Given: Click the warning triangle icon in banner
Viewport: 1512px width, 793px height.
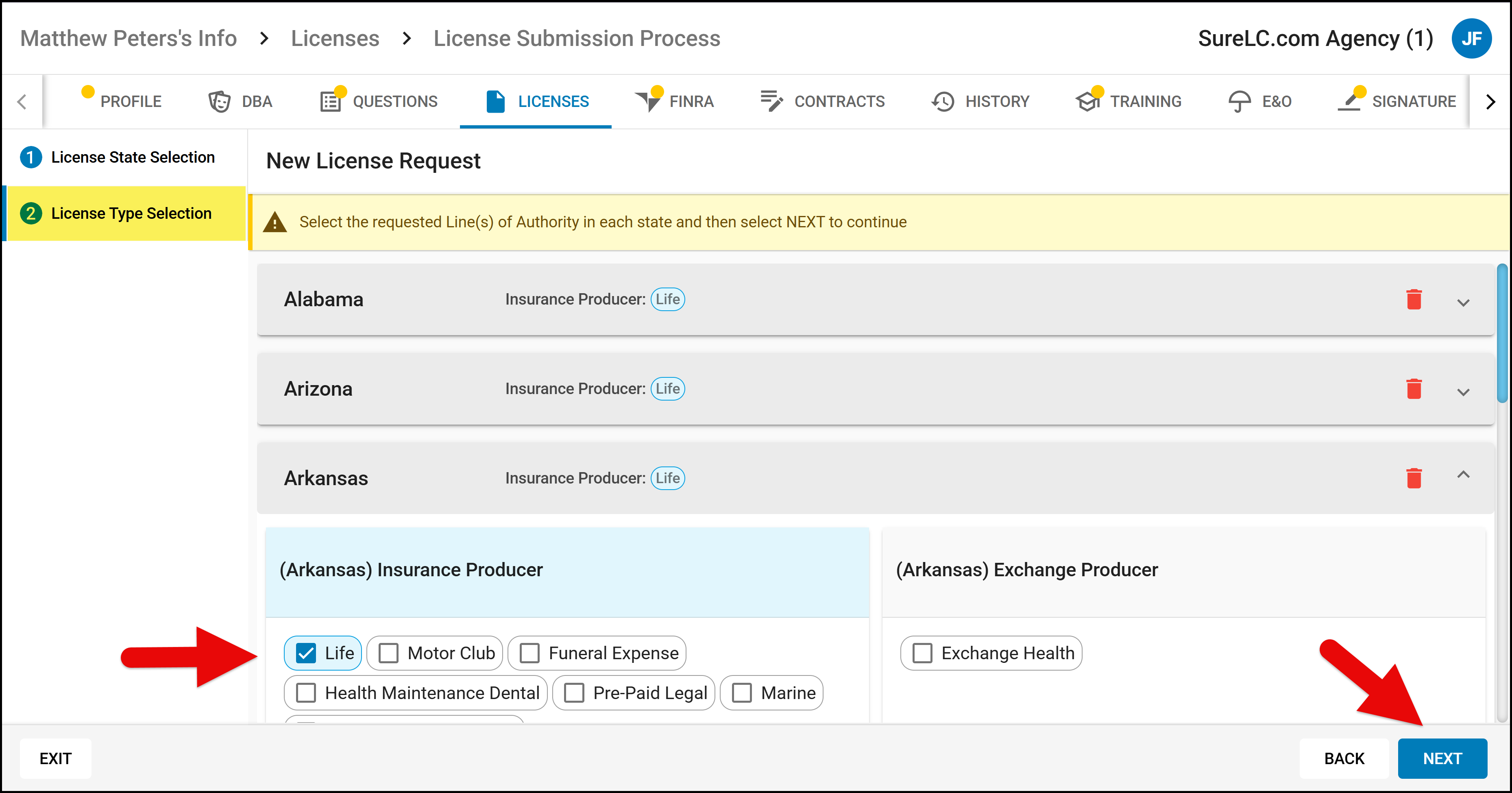Looking at the screenshot, I should pyautogui.click(x=275, y=222).
